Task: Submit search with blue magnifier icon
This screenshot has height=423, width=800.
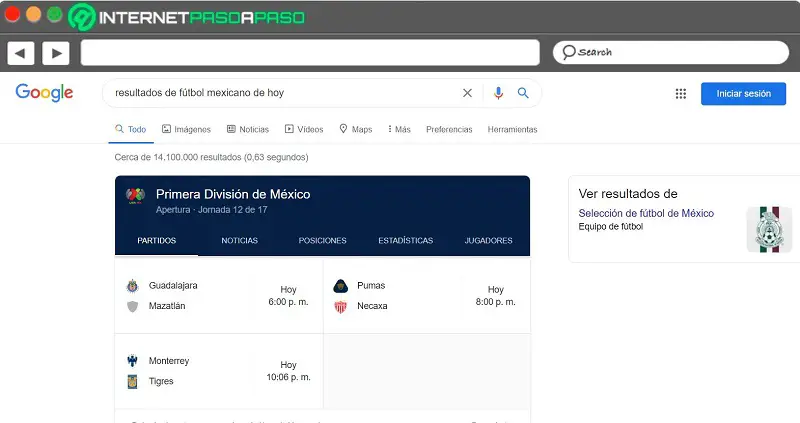Action: (x=523, y=93)
